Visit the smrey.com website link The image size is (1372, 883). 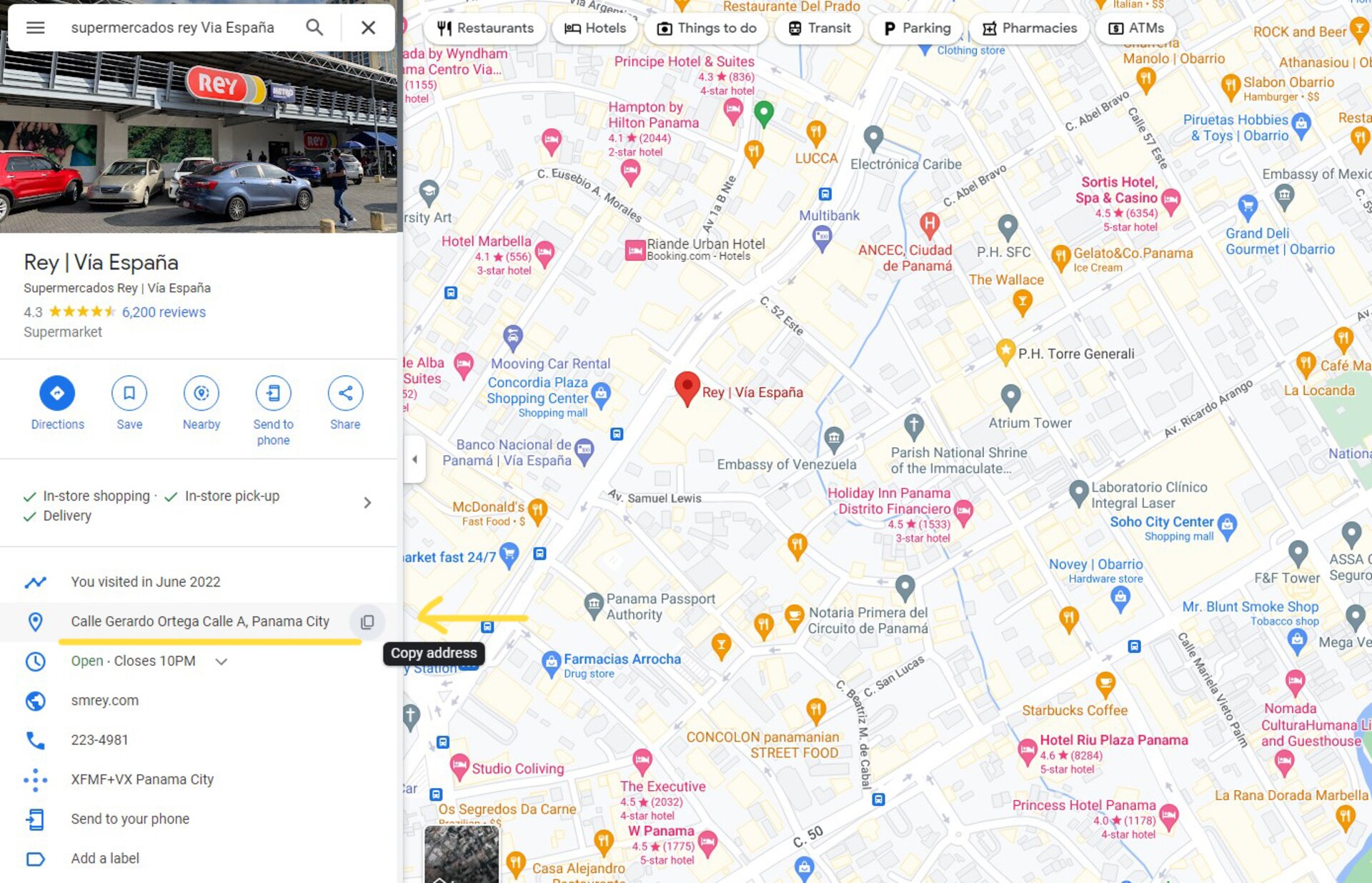tap(105, 701)
